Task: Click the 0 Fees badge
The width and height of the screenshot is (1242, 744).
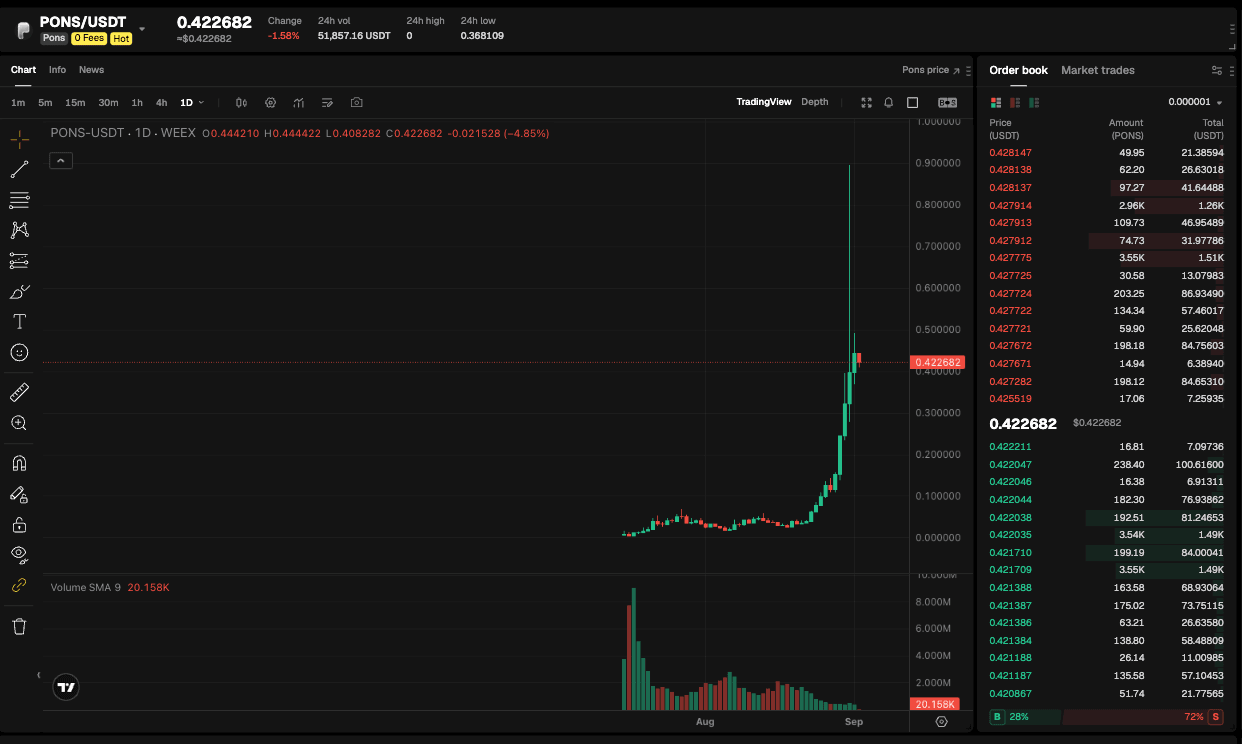Action: pos(88,38)
